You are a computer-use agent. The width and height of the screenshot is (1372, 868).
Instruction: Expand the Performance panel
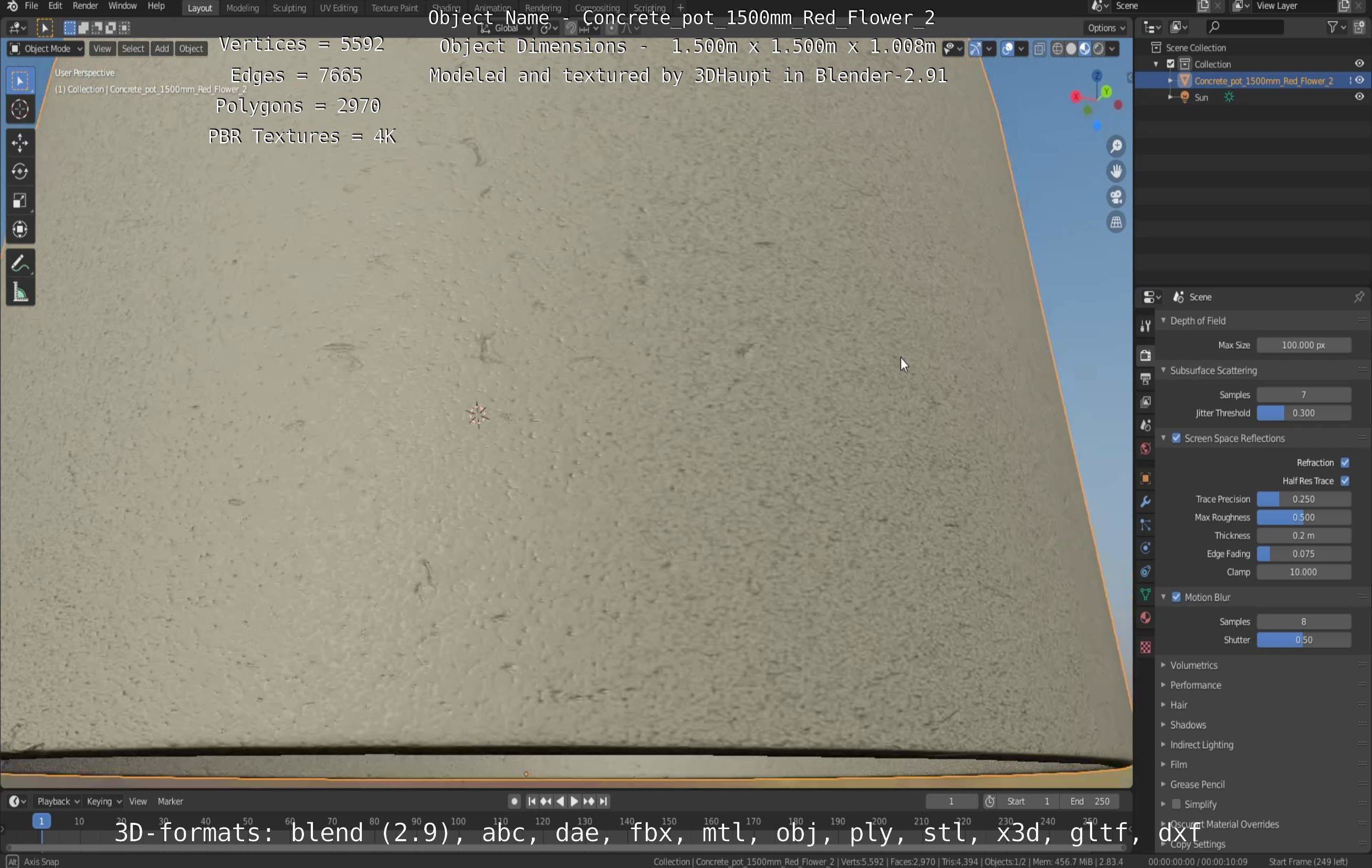pos(1164,685)
